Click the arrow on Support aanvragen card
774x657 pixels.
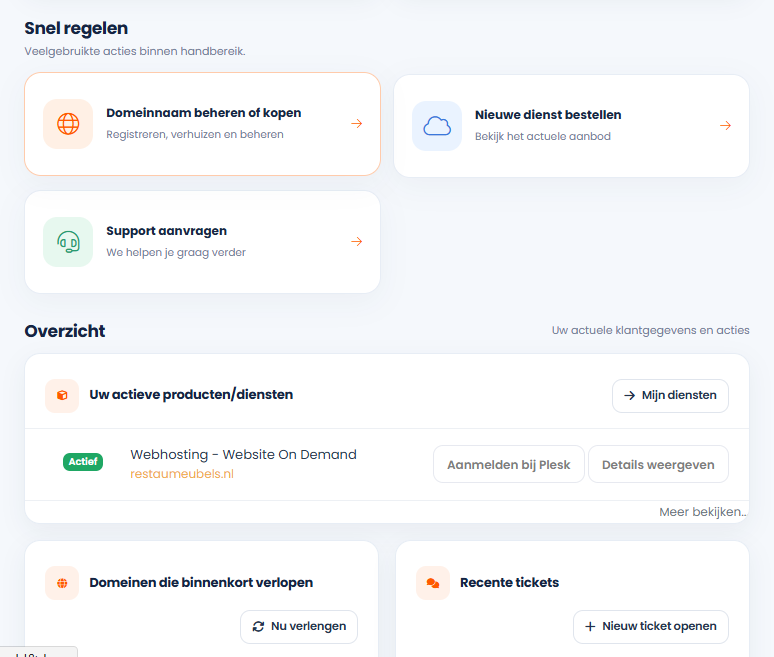357,241
